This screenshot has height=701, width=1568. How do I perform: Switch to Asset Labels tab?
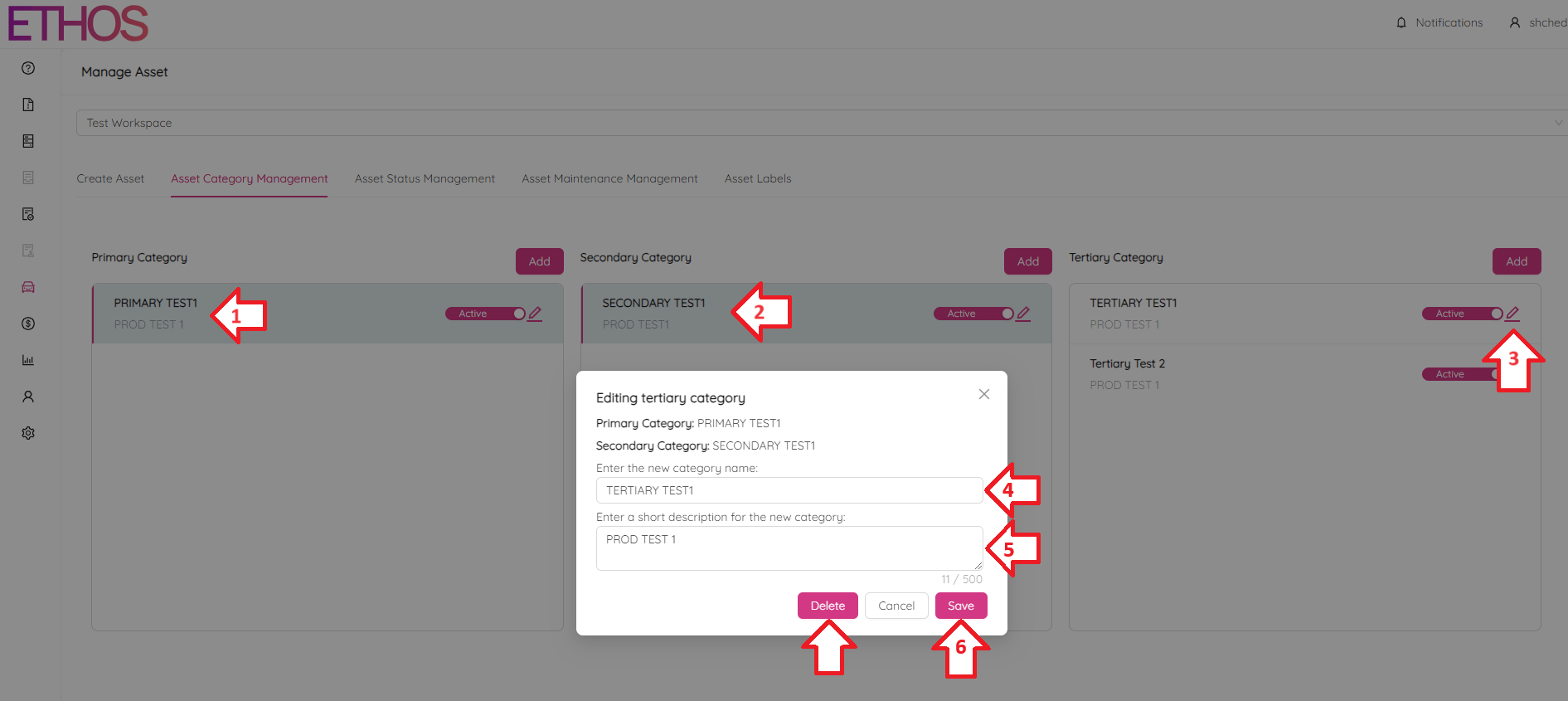click(758, 178)
